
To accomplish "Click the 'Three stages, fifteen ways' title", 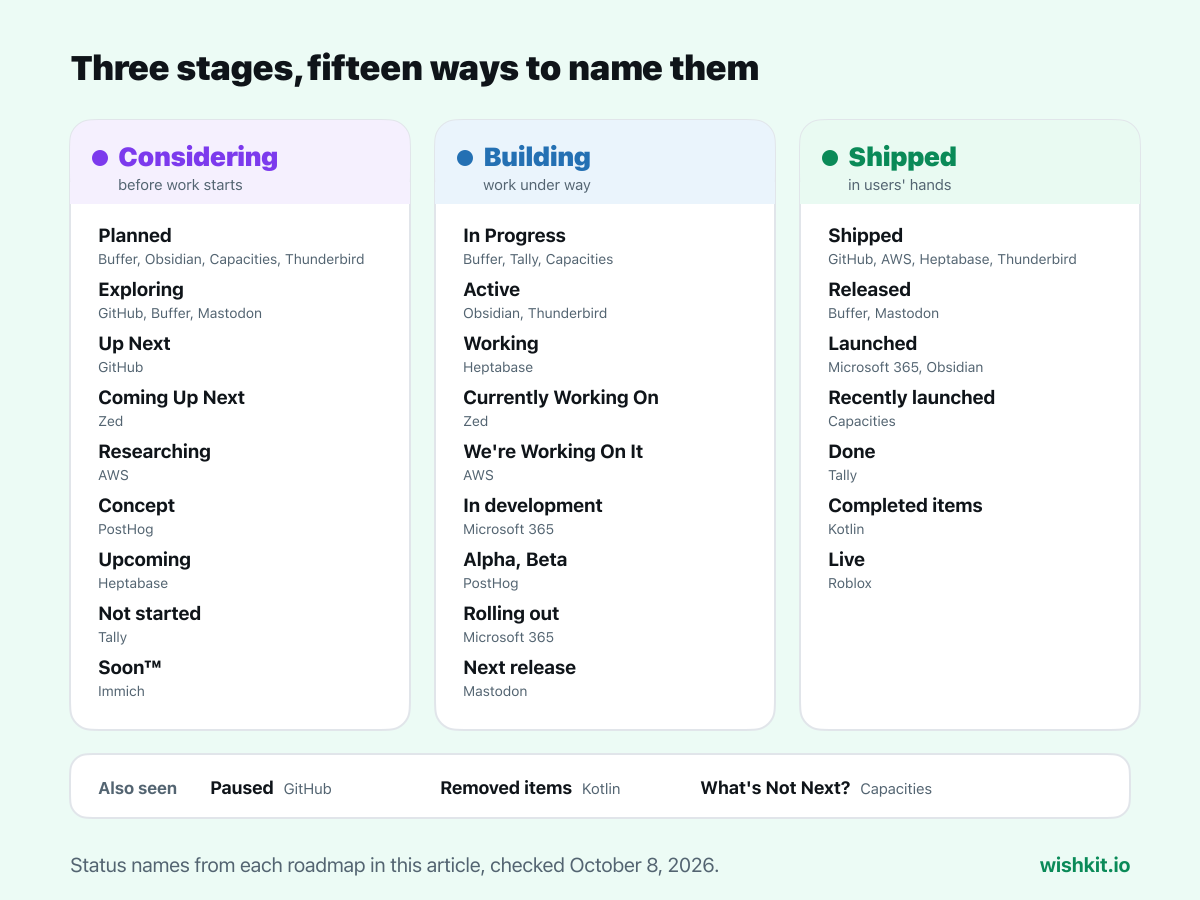I will pyautogui.click(x=415, y=69).
